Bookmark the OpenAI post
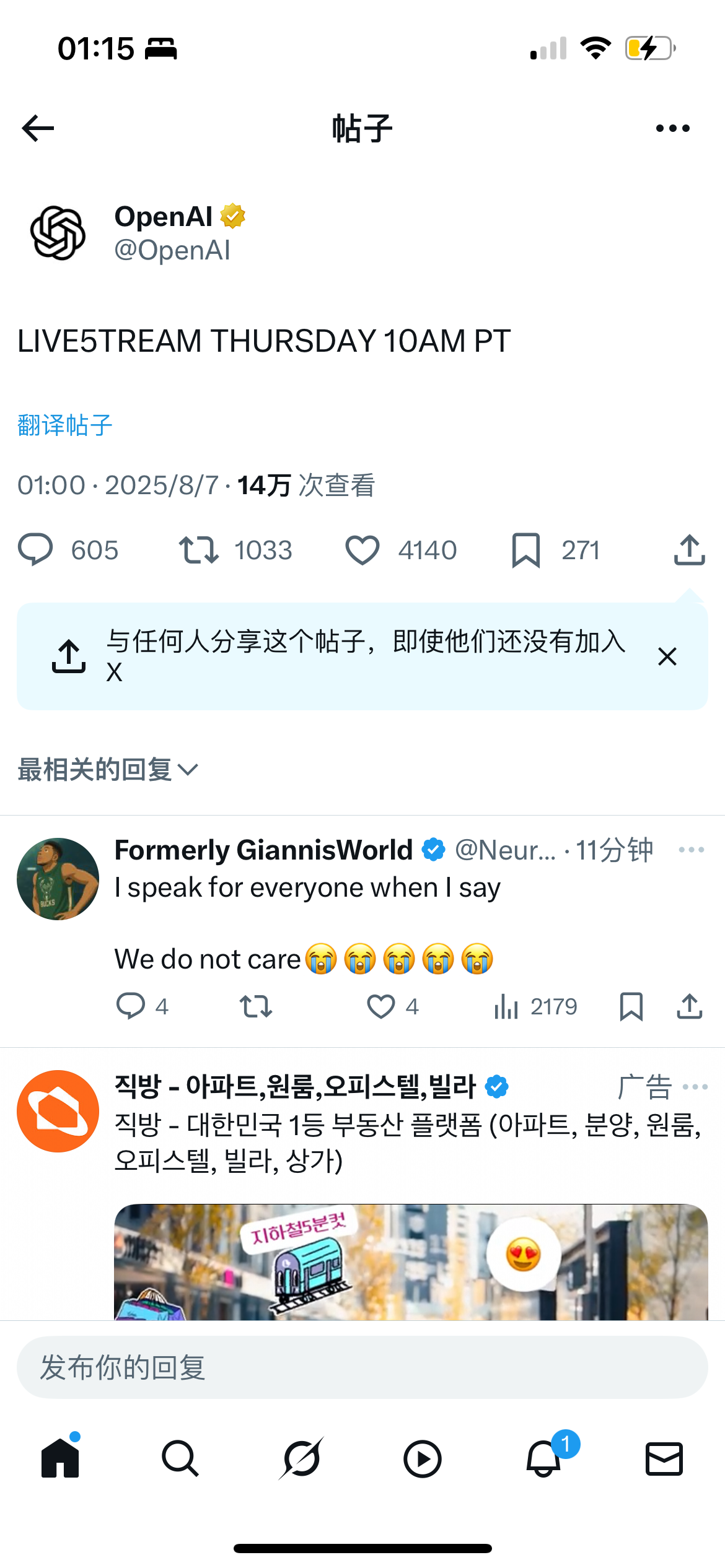725x1568 pixels. [x=526, y=550]
